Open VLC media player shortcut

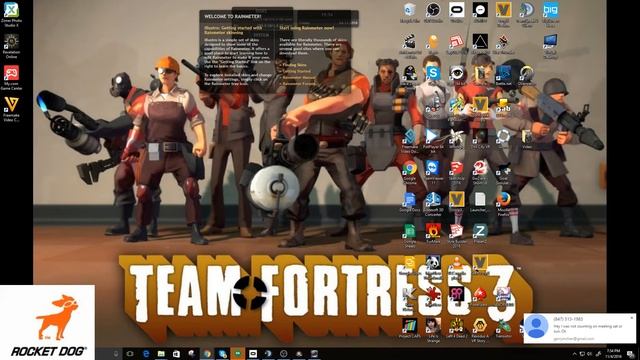[x=456, y=268]
